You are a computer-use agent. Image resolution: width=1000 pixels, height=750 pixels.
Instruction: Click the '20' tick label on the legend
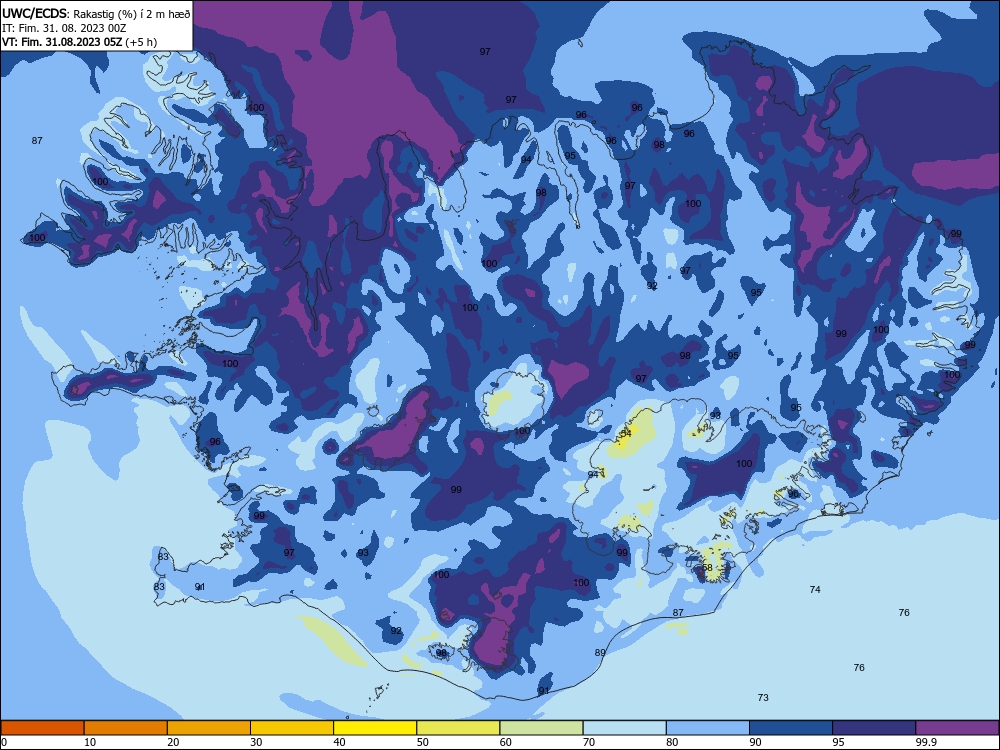coord(173,742)
